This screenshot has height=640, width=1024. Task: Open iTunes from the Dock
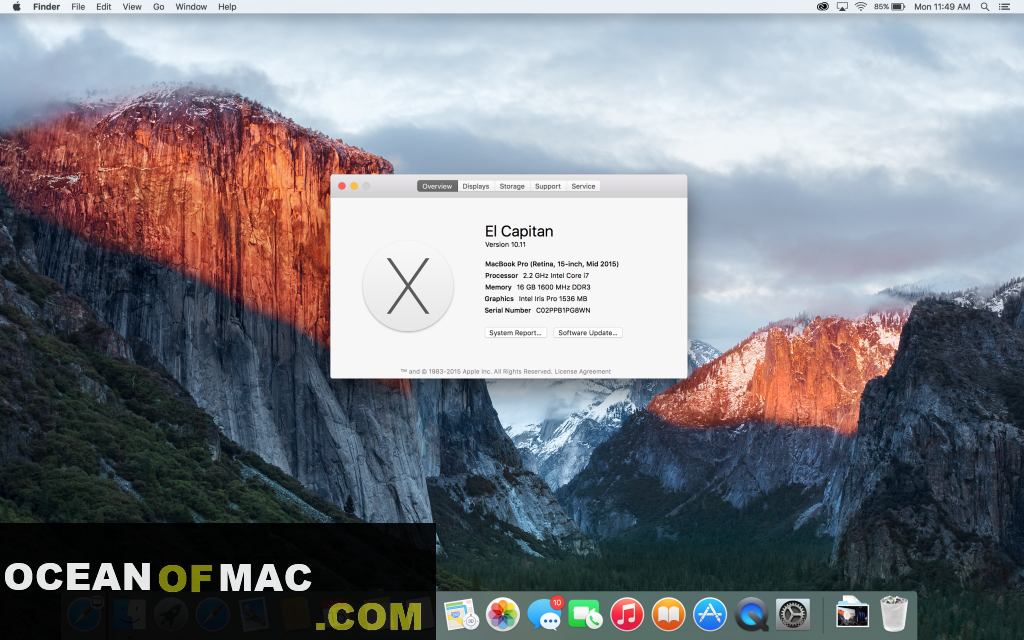pos(627,615)
